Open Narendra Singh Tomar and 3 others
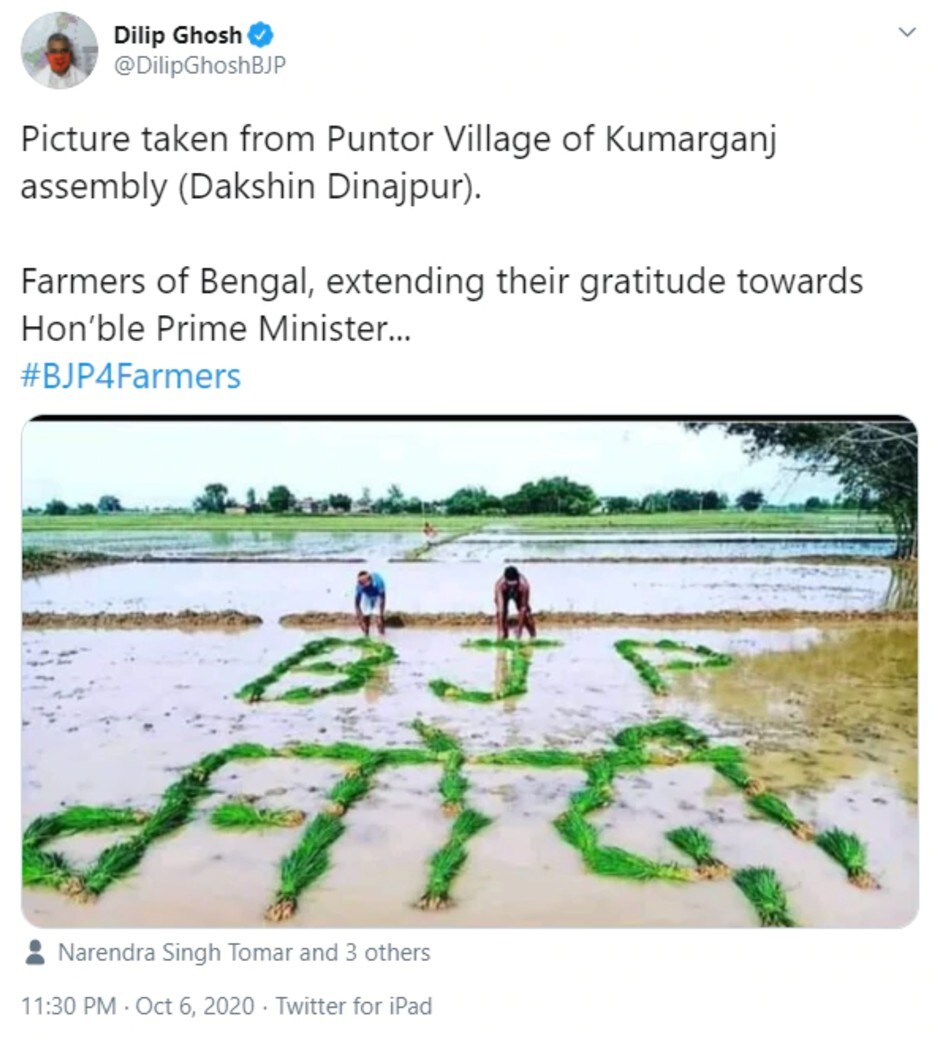The height and width of the screenshot is (1040, 936). point(244,952)
